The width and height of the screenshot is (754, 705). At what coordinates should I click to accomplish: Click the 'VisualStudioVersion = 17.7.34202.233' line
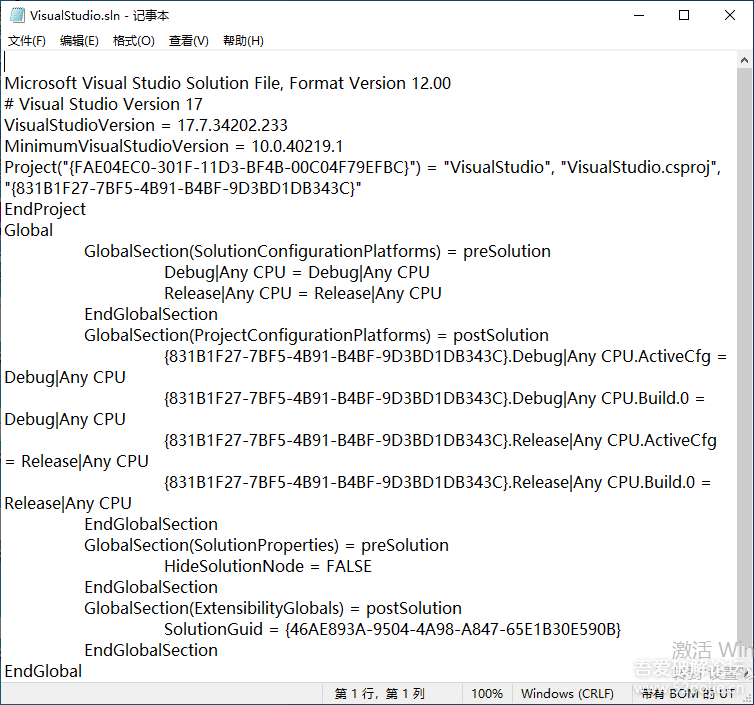pos(146,126)
